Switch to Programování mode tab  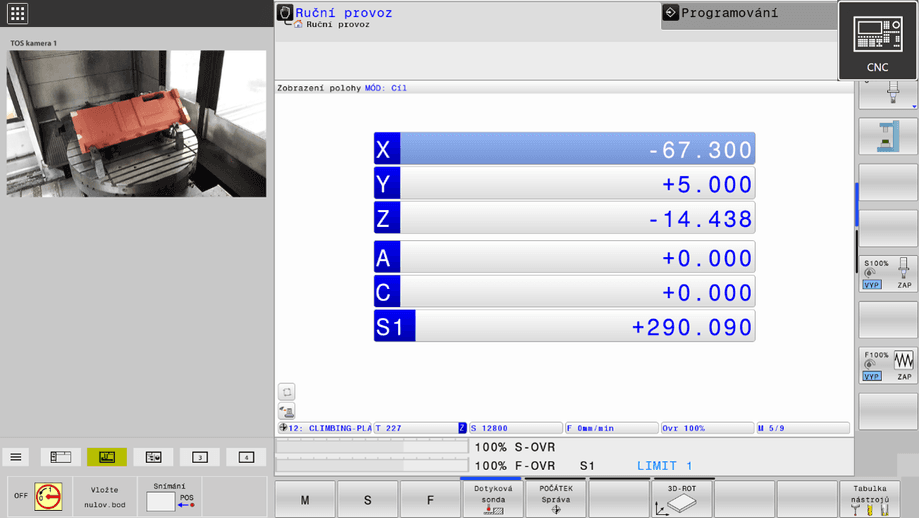[x=748, y=14]
